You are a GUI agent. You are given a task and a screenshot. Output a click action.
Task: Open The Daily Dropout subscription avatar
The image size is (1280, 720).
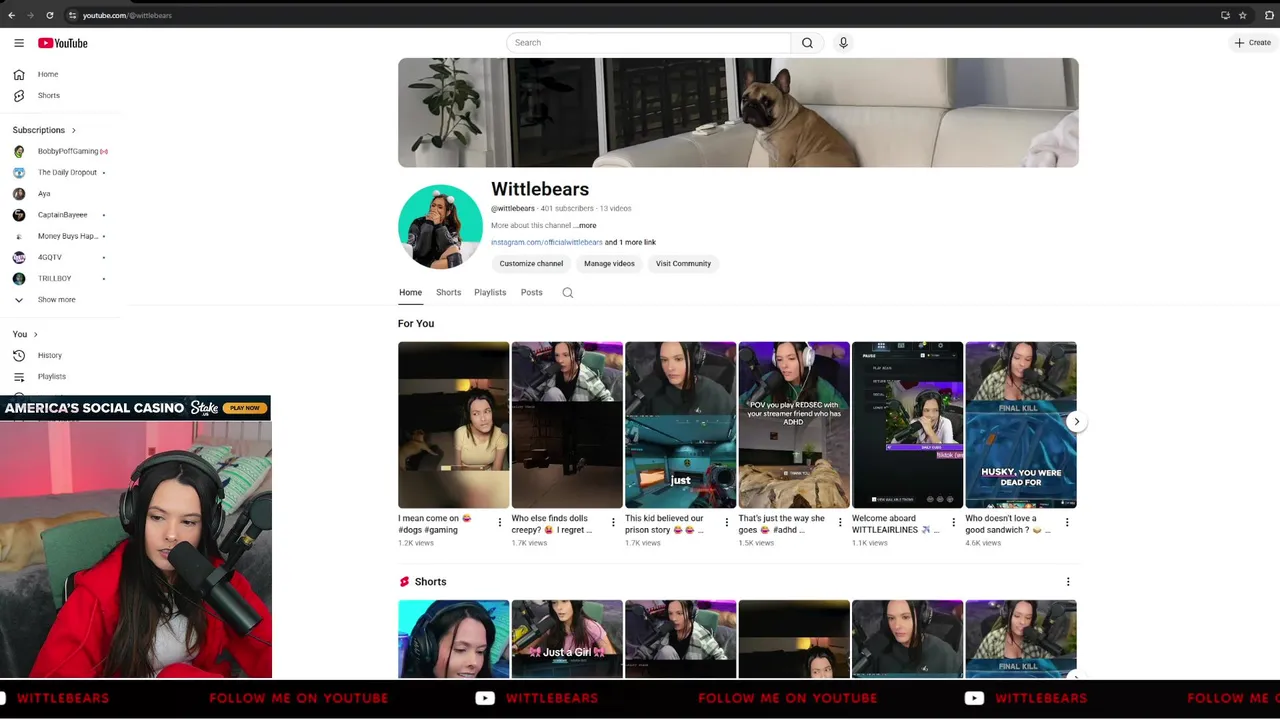pos(19,172)
